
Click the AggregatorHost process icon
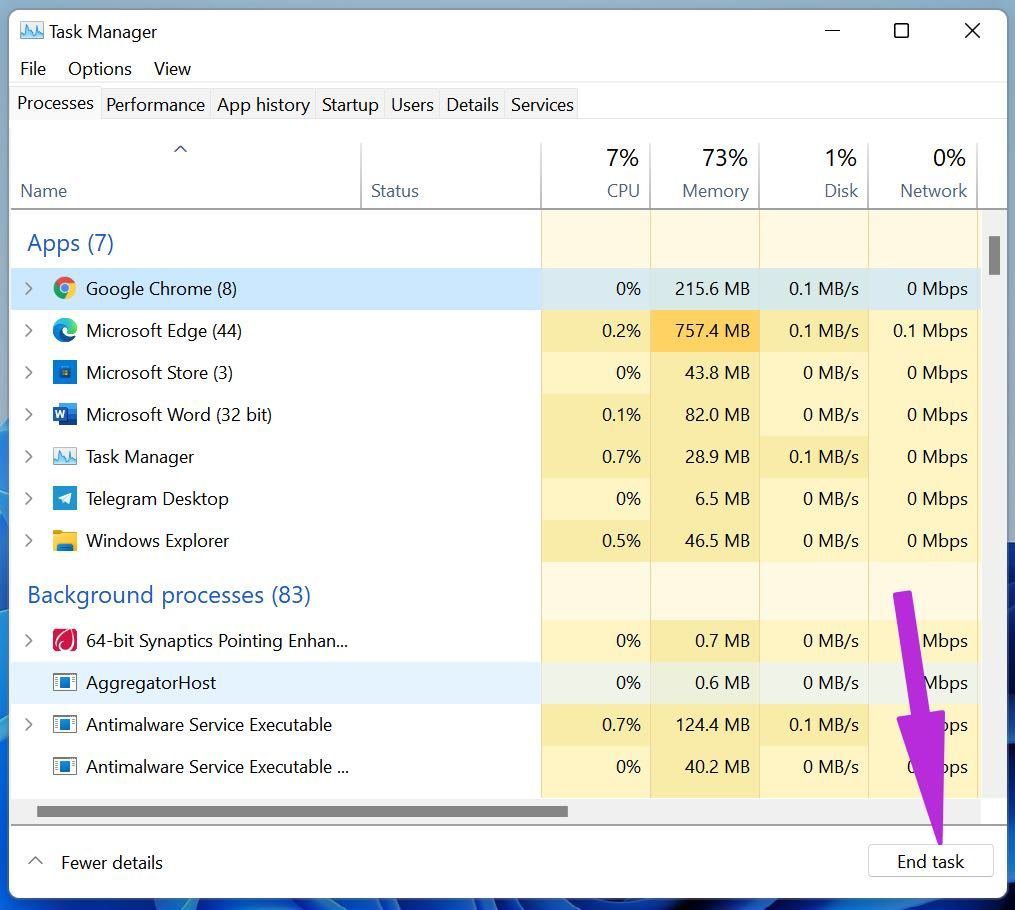pyautogui.click(x=65, y=683)
